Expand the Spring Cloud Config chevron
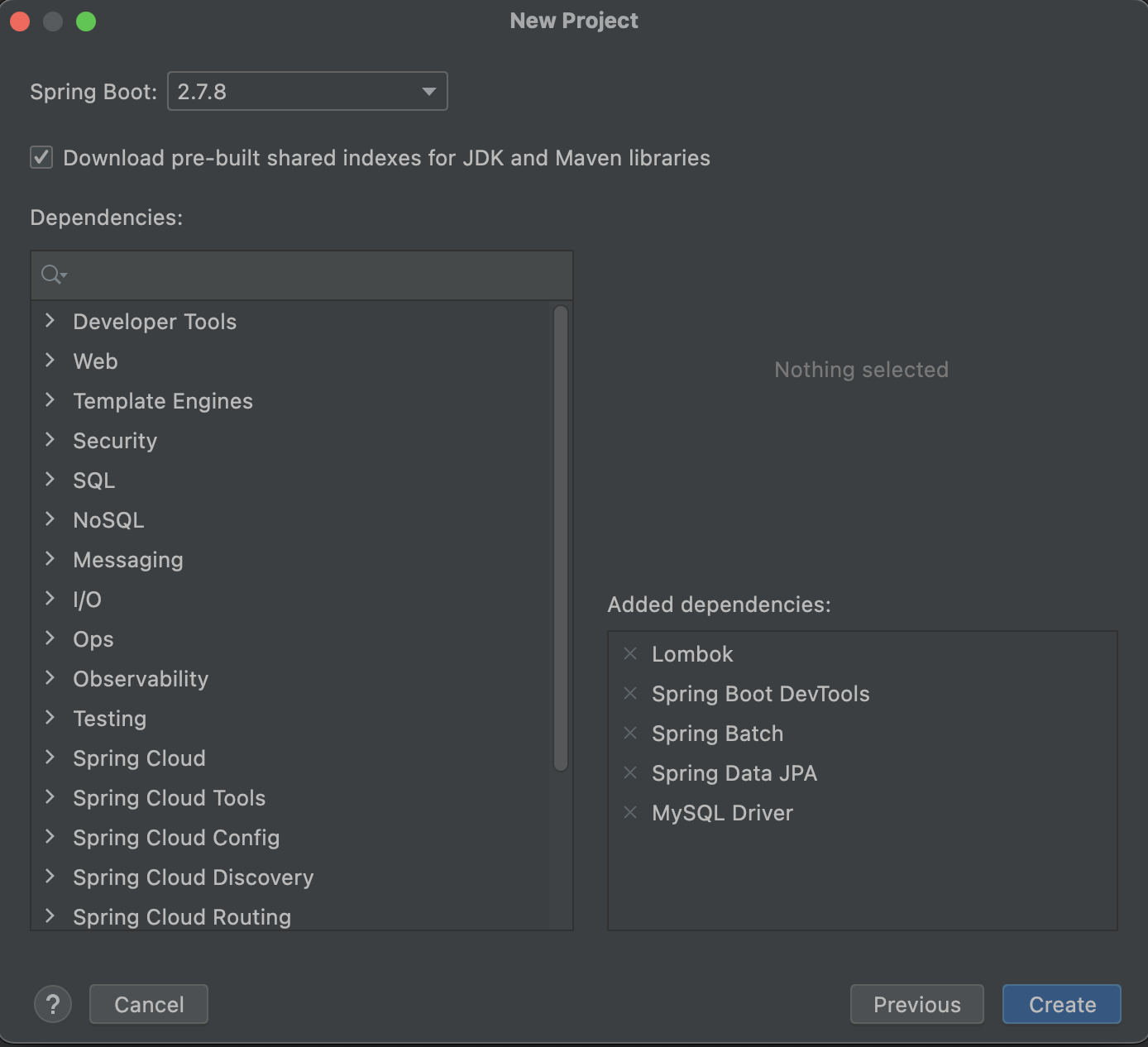This screenshot has height=1047, width=1148. click(50, 836)
